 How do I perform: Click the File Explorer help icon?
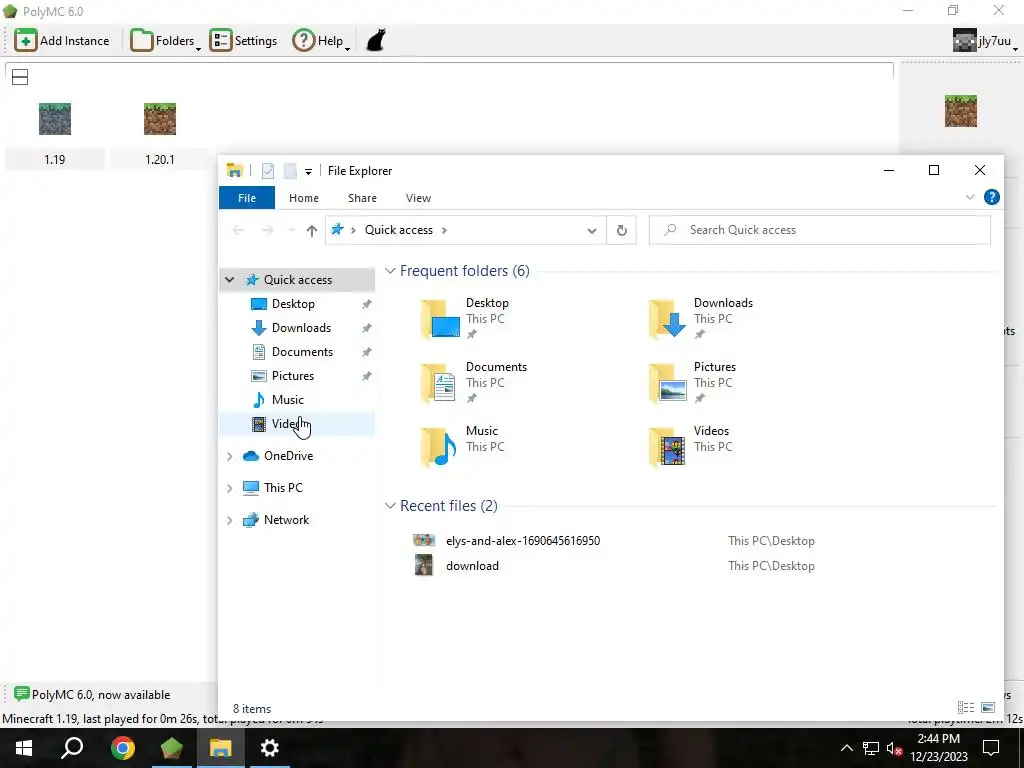click(991, 197)
